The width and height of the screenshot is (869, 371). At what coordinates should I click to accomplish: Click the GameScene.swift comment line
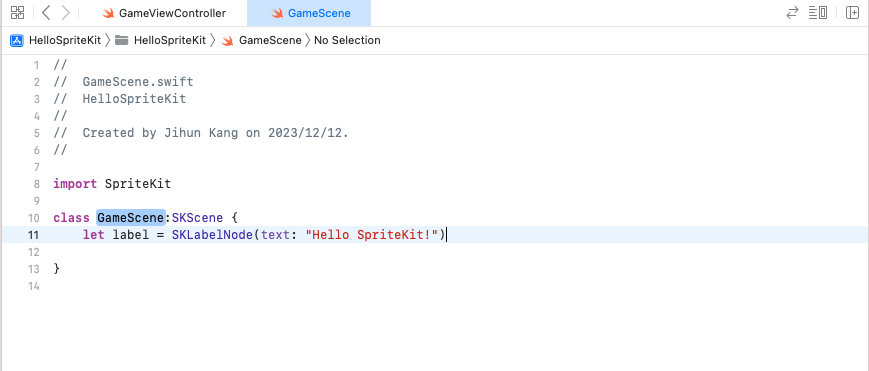(124, 82)
